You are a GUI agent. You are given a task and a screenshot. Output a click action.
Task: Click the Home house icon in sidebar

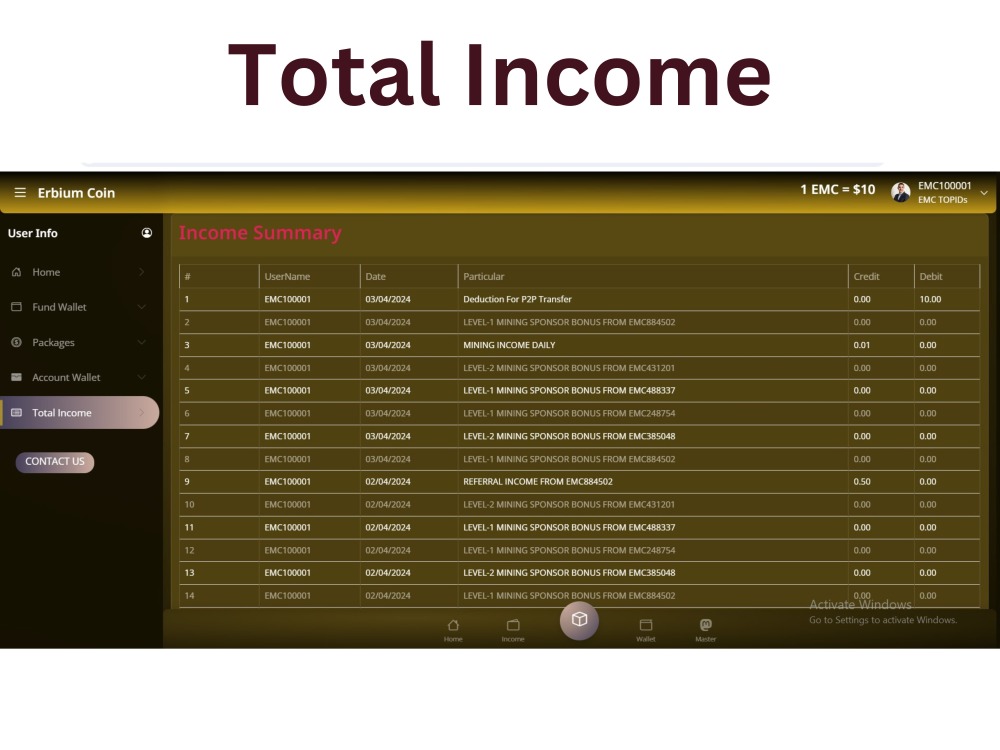point(17,272)
